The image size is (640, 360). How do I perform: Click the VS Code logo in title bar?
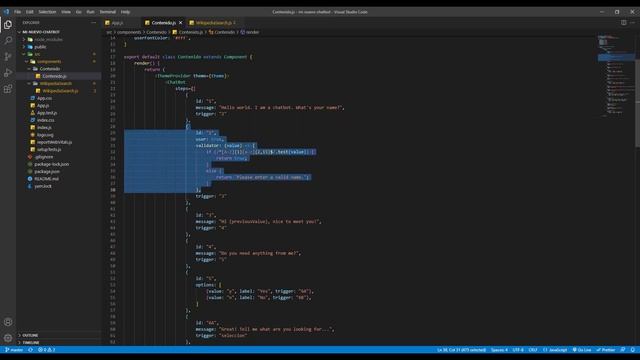(6, 12)
